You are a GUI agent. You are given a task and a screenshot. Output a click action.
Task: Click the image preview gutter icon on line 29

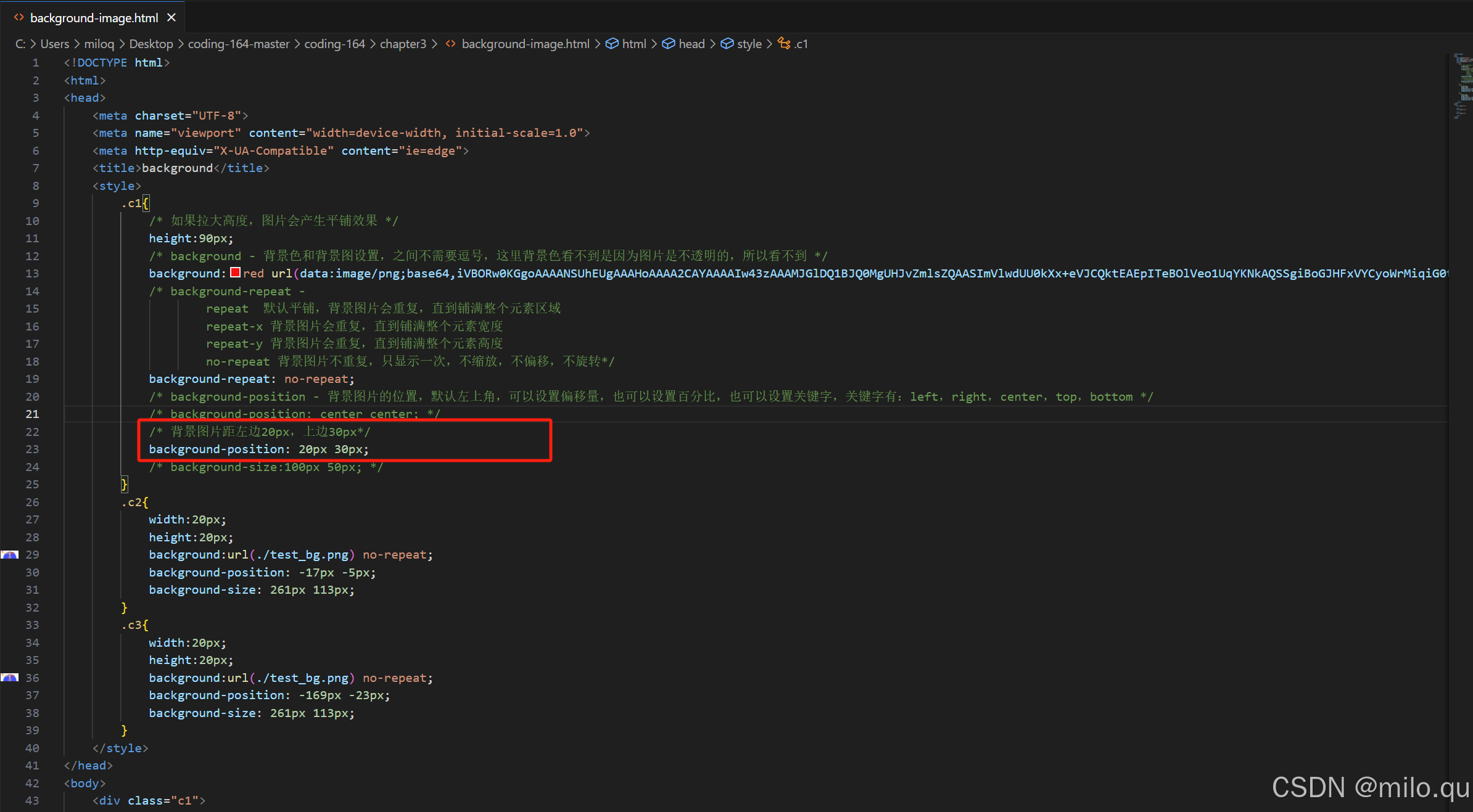[9, 555]
